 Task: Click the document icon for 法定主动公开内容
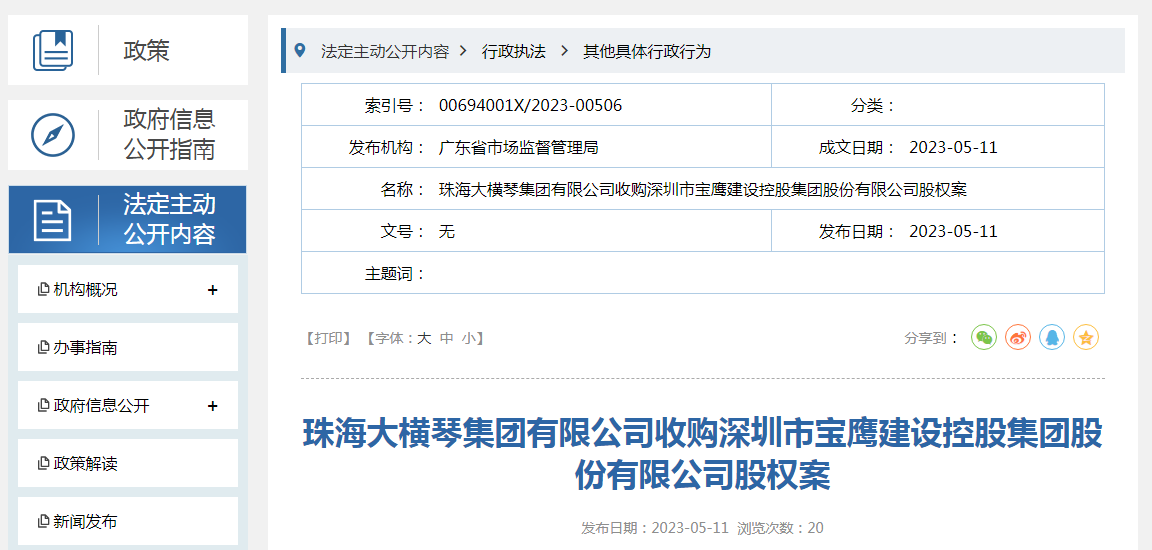tap(53, 220)
